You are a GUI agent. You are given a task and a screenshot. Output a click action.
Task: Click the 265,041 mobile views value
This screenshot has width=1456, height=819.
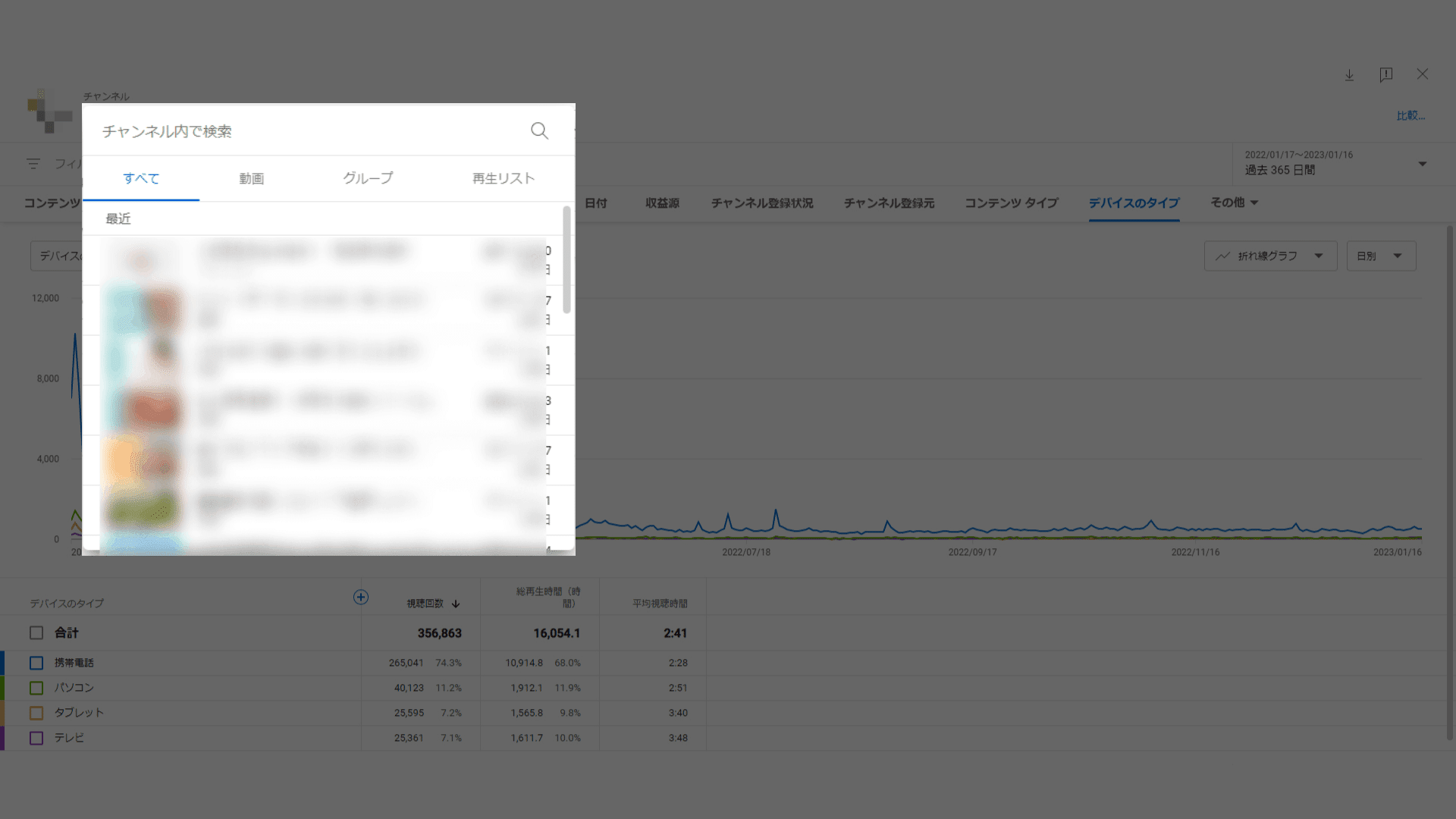tap(406, 663)
